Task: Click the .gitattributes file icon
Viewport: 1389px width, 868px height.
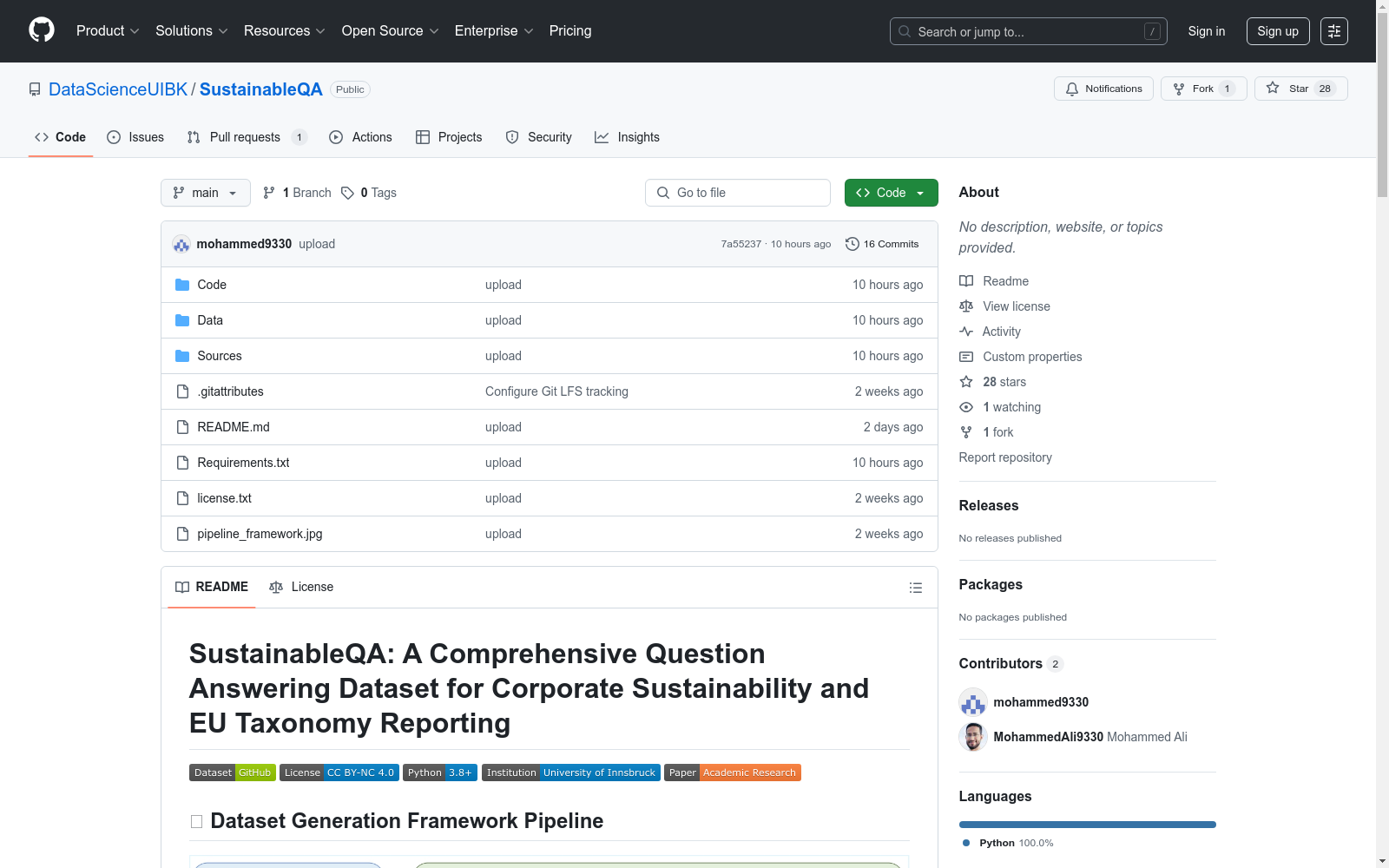Action: click(x=182, y=391)
